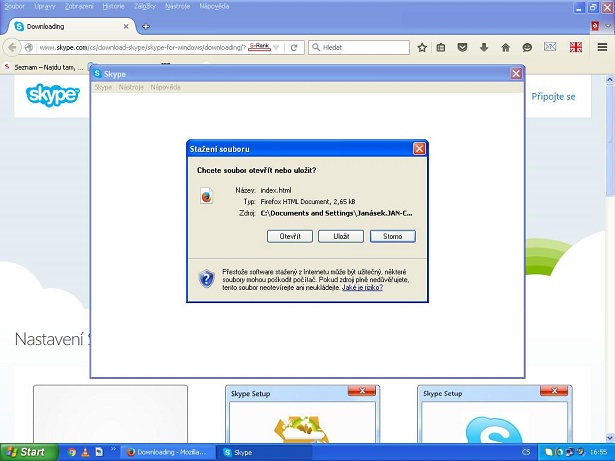The width and height of the screenshot is (615, 461).
Task: Open the Záložky menu in Firefox
Action: (x=144, y=6)
